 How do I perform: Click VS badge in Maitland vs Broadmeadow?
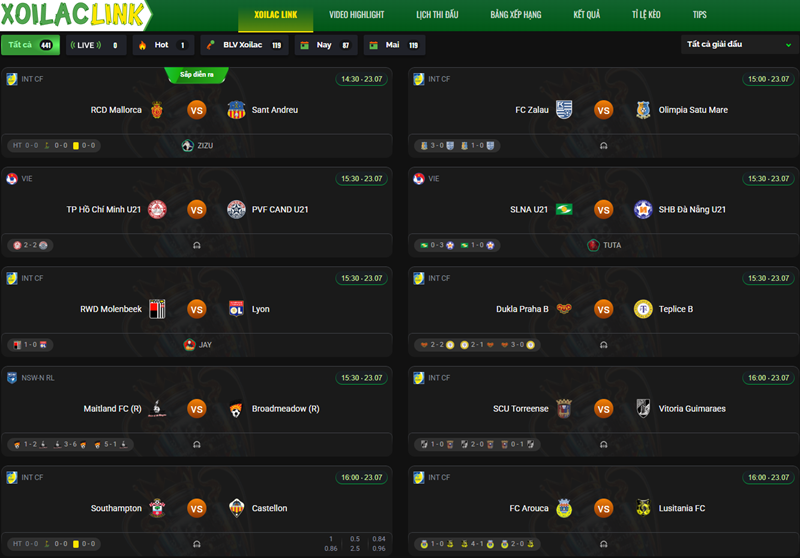point(196,409)
